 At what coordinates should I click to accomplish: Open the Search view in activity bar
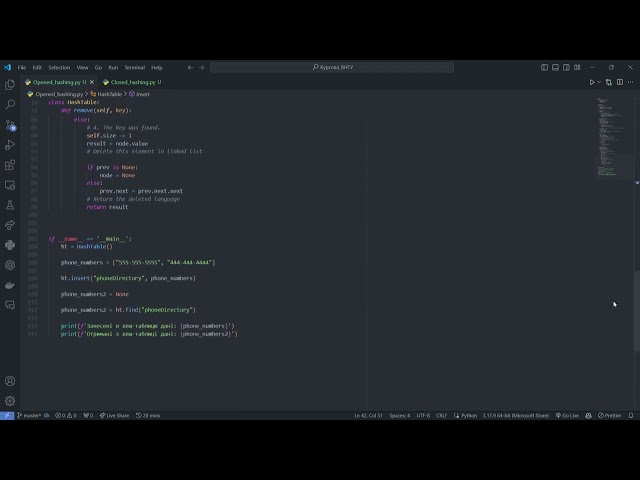tap(10, 104)
